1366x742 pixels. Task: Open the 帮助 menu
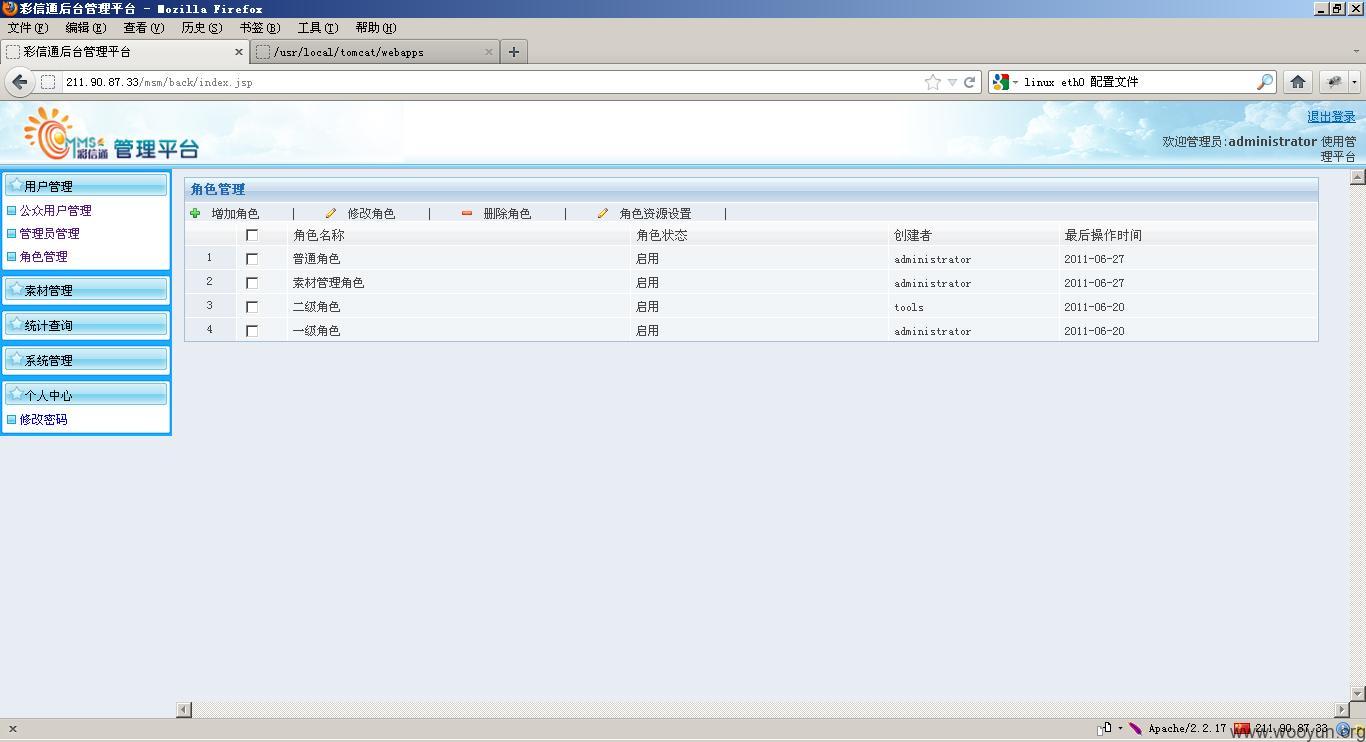(375, 28)
